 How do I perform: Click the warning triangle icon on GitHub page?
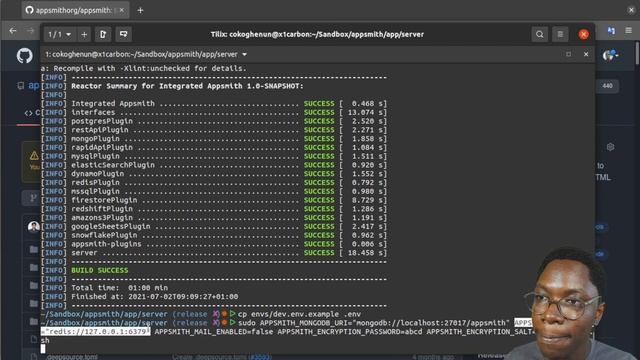tap(34, 156)
